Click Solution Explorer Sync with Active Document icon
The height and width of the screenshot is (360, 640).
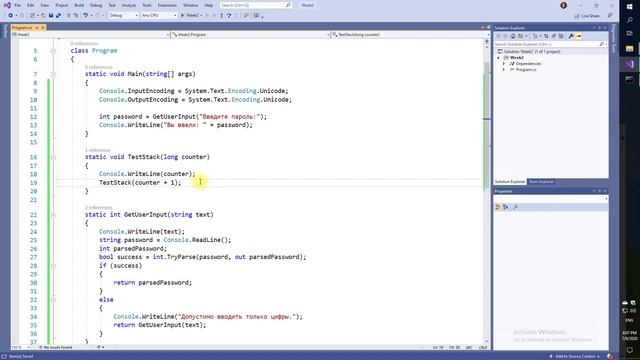[546, 36]
